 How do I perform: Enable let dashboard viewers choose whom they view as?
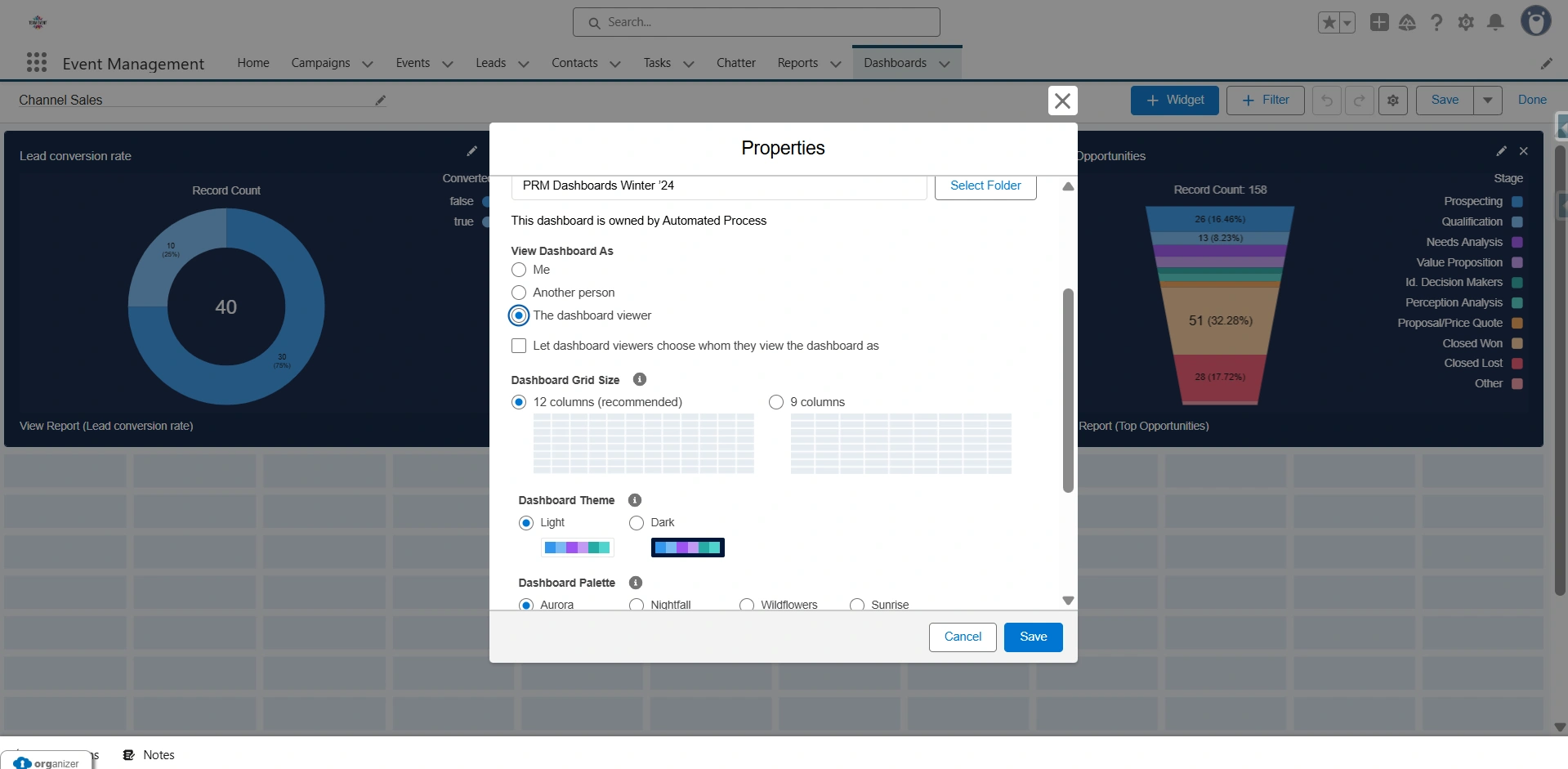tap(519, 346)
